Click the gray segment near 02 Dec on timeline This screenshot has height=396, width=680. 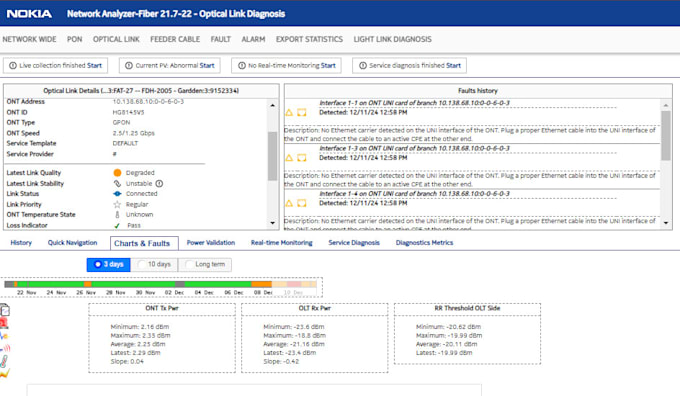click(180, 284)
